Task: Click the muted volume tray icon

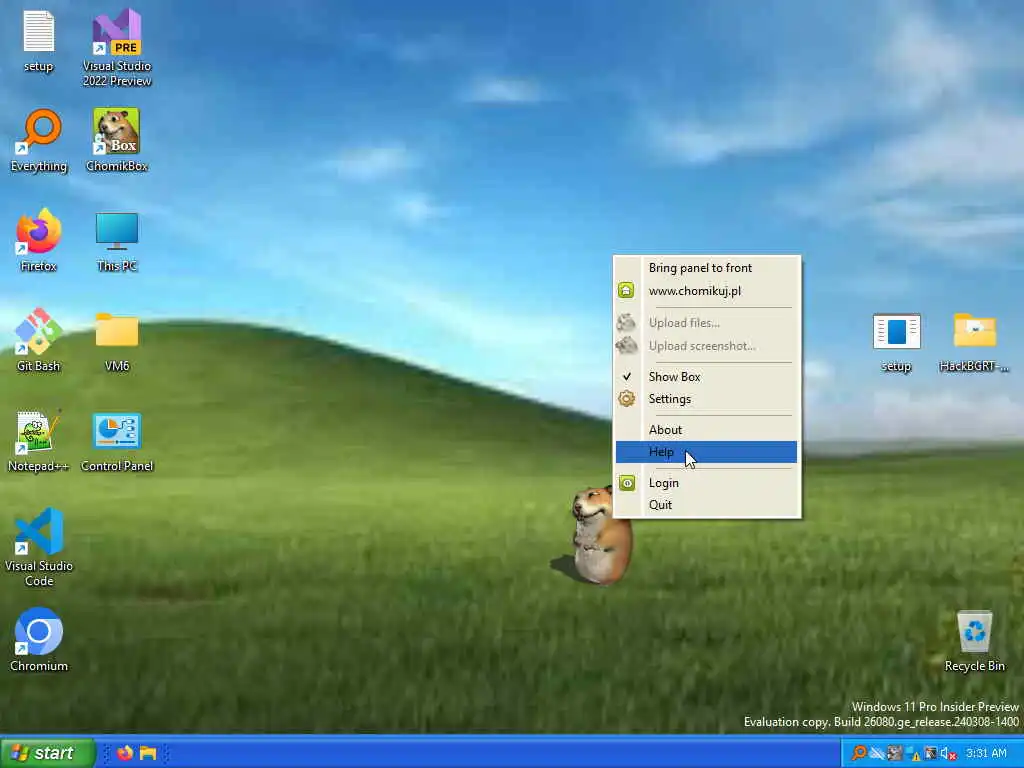Action: 949,754
